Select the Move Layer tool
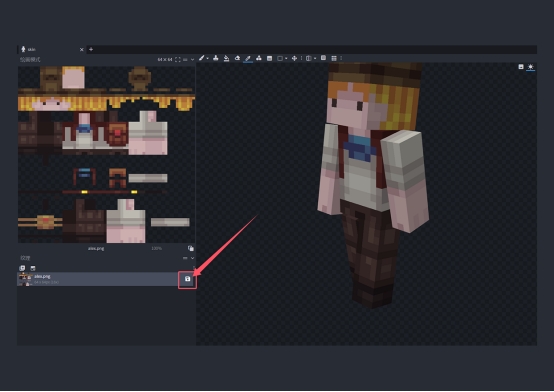This screenshot has height=392, width=554. 294,58
